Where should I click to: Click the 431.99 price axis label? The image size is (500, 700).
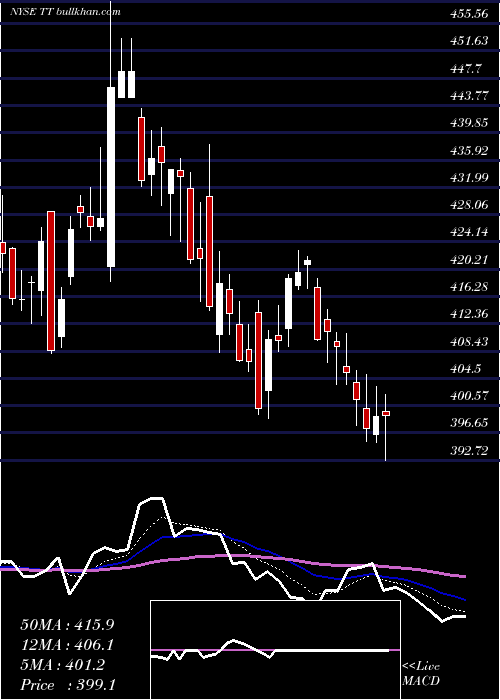click(469, 178)
